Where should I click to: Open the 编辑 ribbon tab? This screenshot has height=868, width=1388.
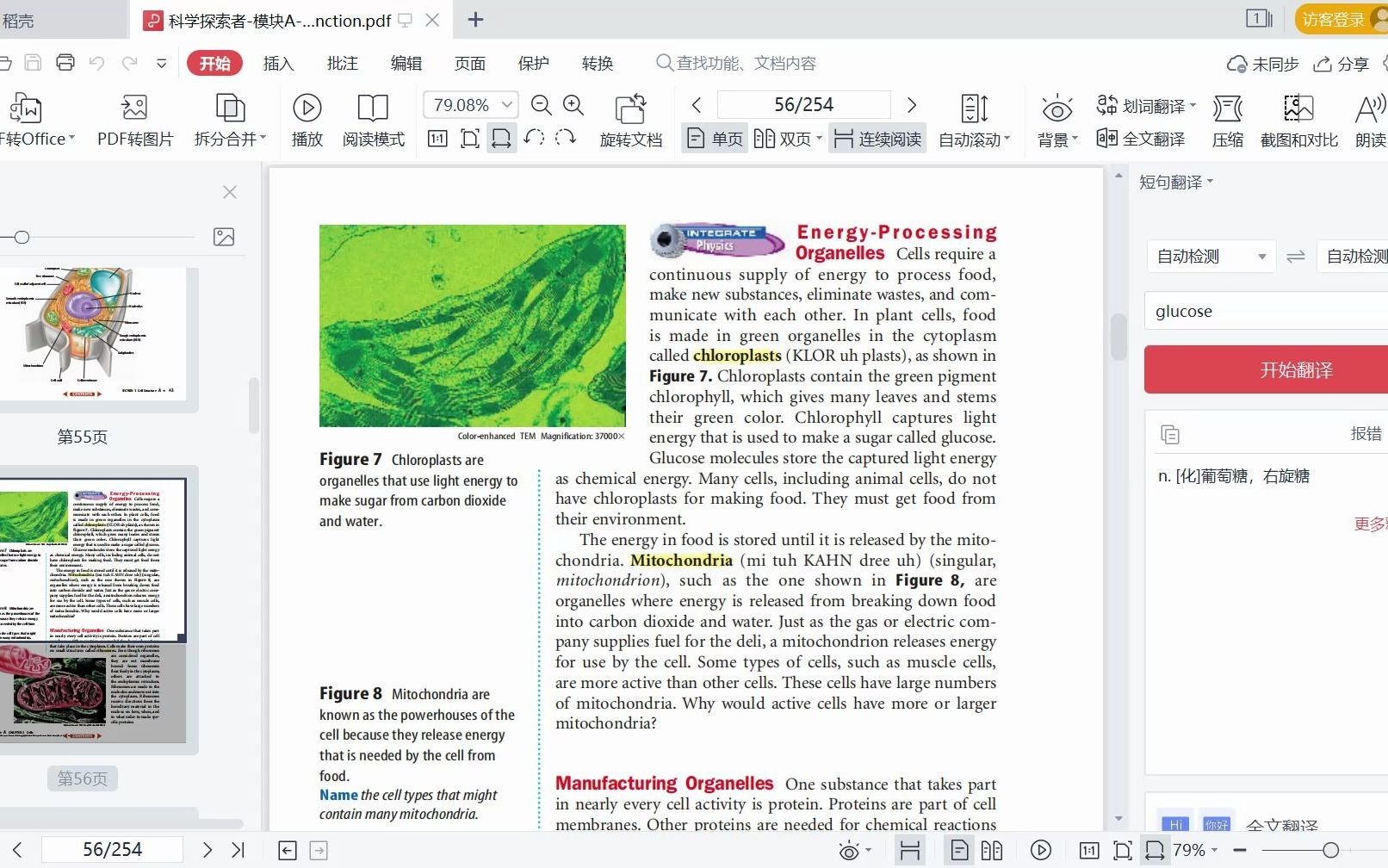406,63
